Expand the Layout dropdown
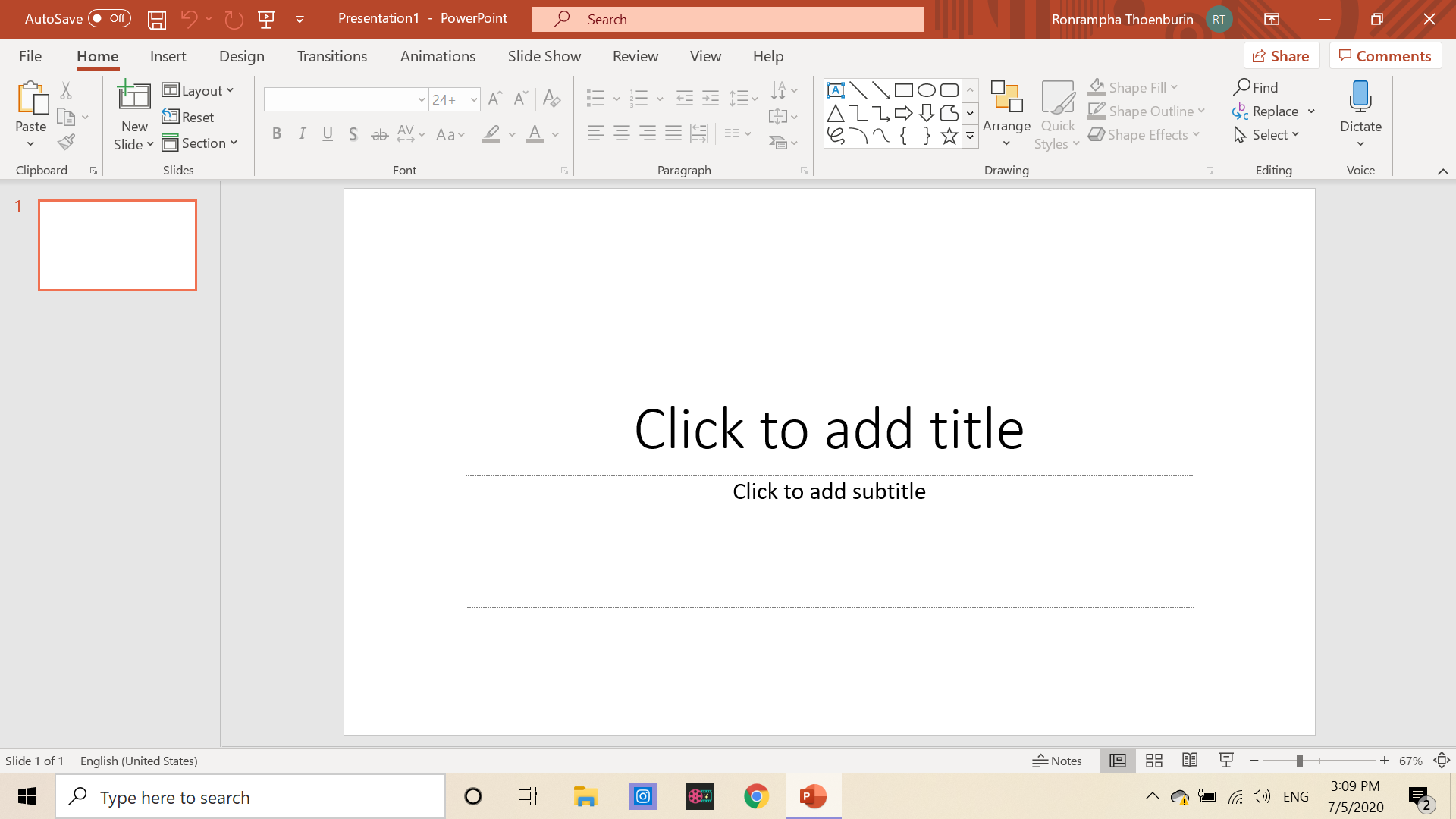The width and height of the screenshot is (1456, 819). tap(198, 90)
